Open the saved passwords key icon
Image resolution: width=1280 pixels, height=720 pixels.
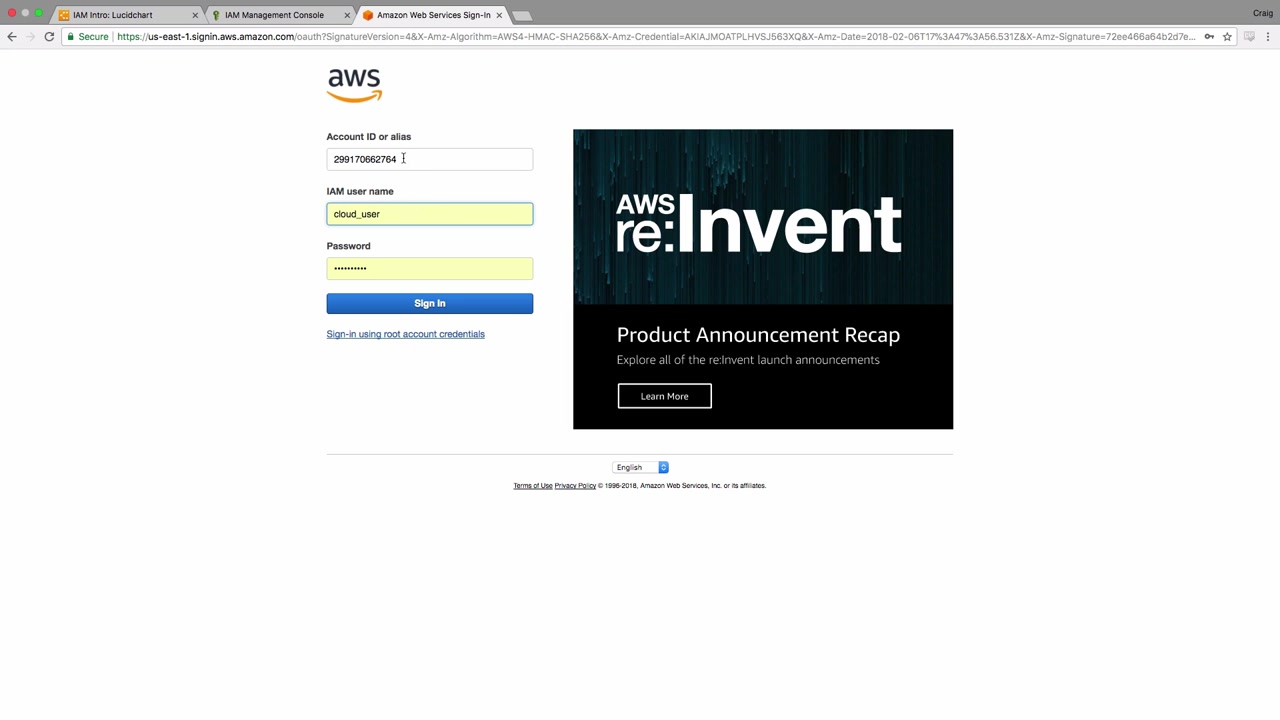[x=1209, y=37]
